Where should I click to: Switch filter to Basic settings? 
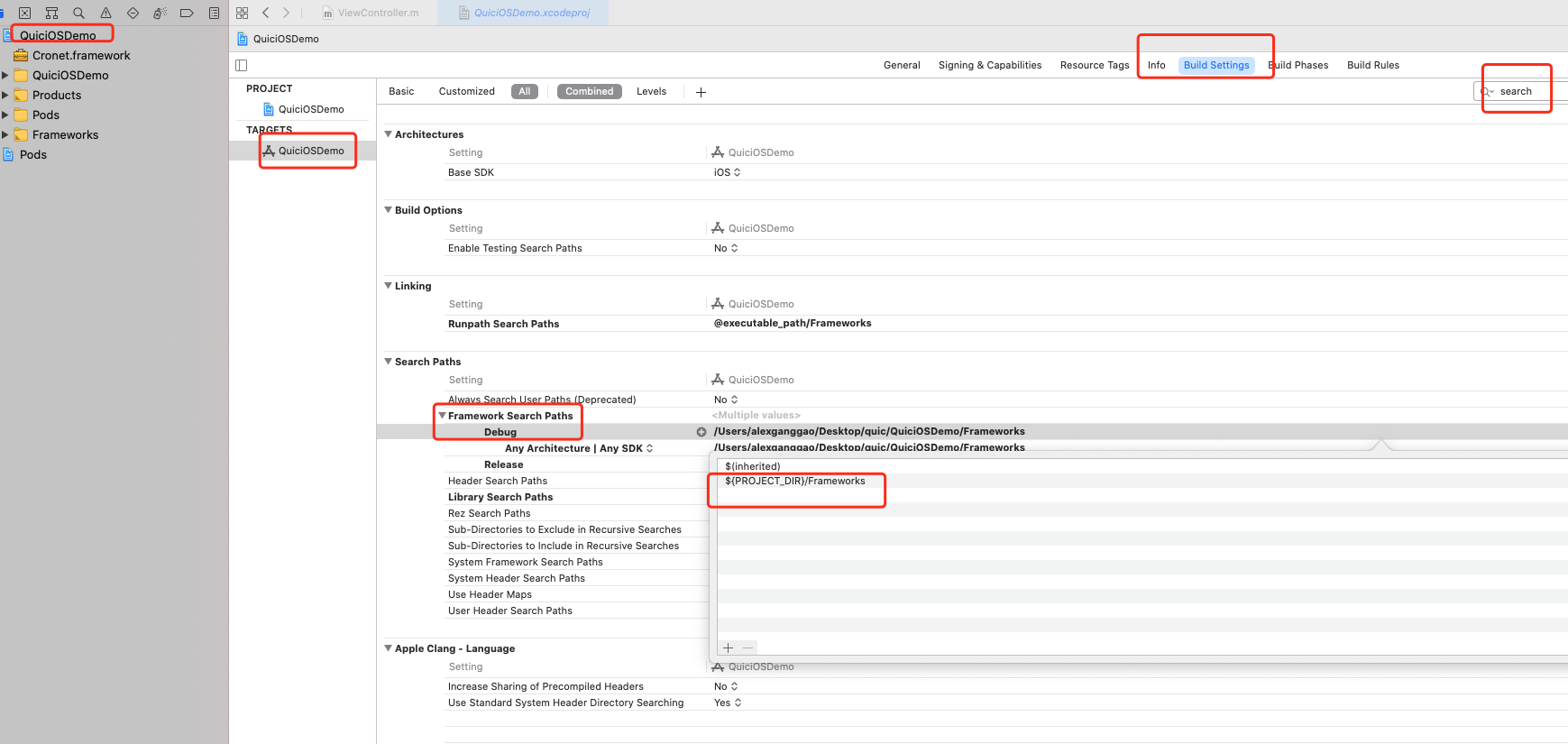coord(401,91)
